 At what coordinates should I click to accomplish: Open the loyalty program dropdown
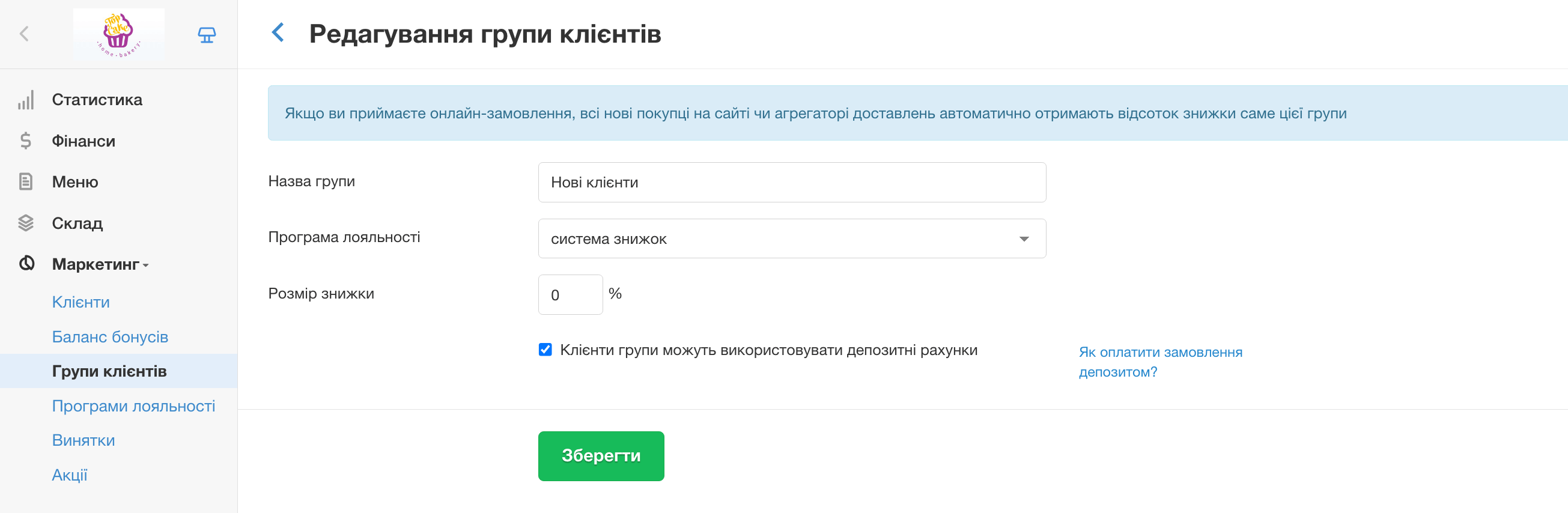(791, 239)
